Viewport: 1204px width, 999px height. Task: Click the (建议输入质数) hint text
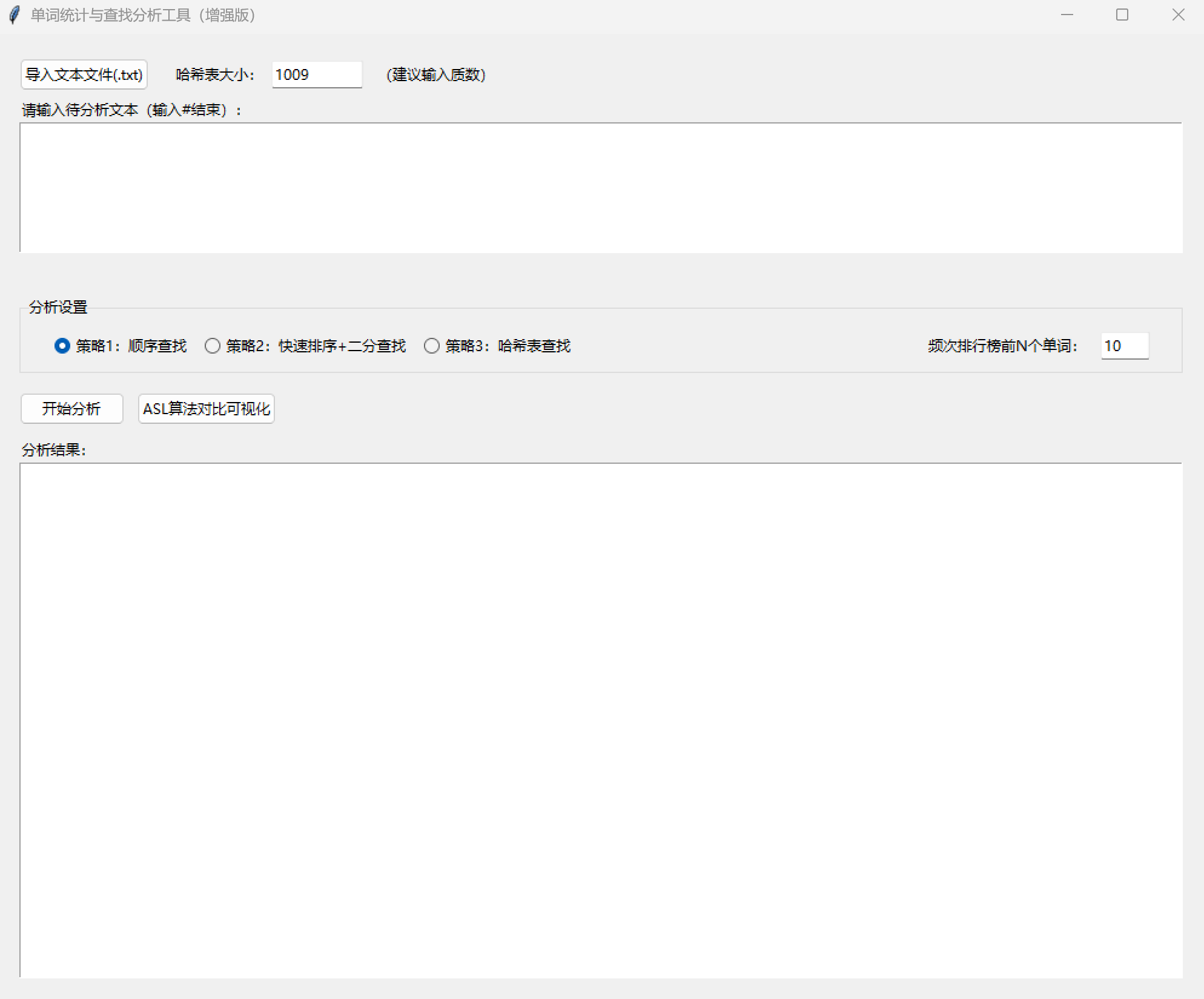click(436, 74)
